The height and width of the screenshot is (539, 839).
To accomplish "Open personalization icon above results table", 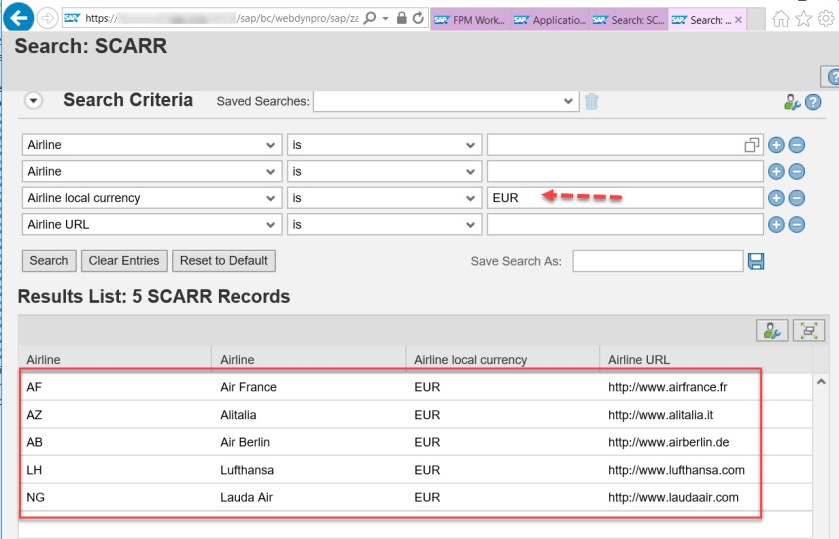I will click(771, 330).
